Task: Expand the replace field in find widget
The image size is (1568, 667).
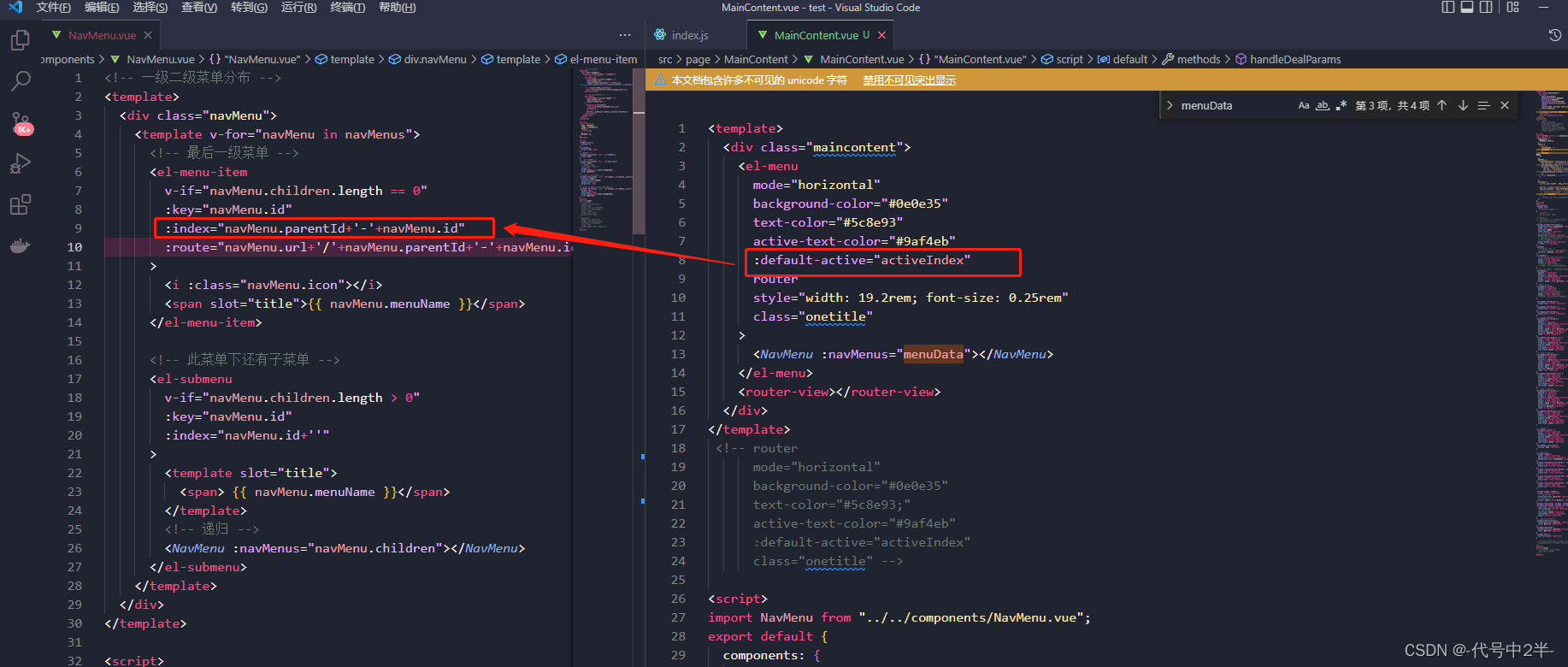Action: click(1169, 105)
